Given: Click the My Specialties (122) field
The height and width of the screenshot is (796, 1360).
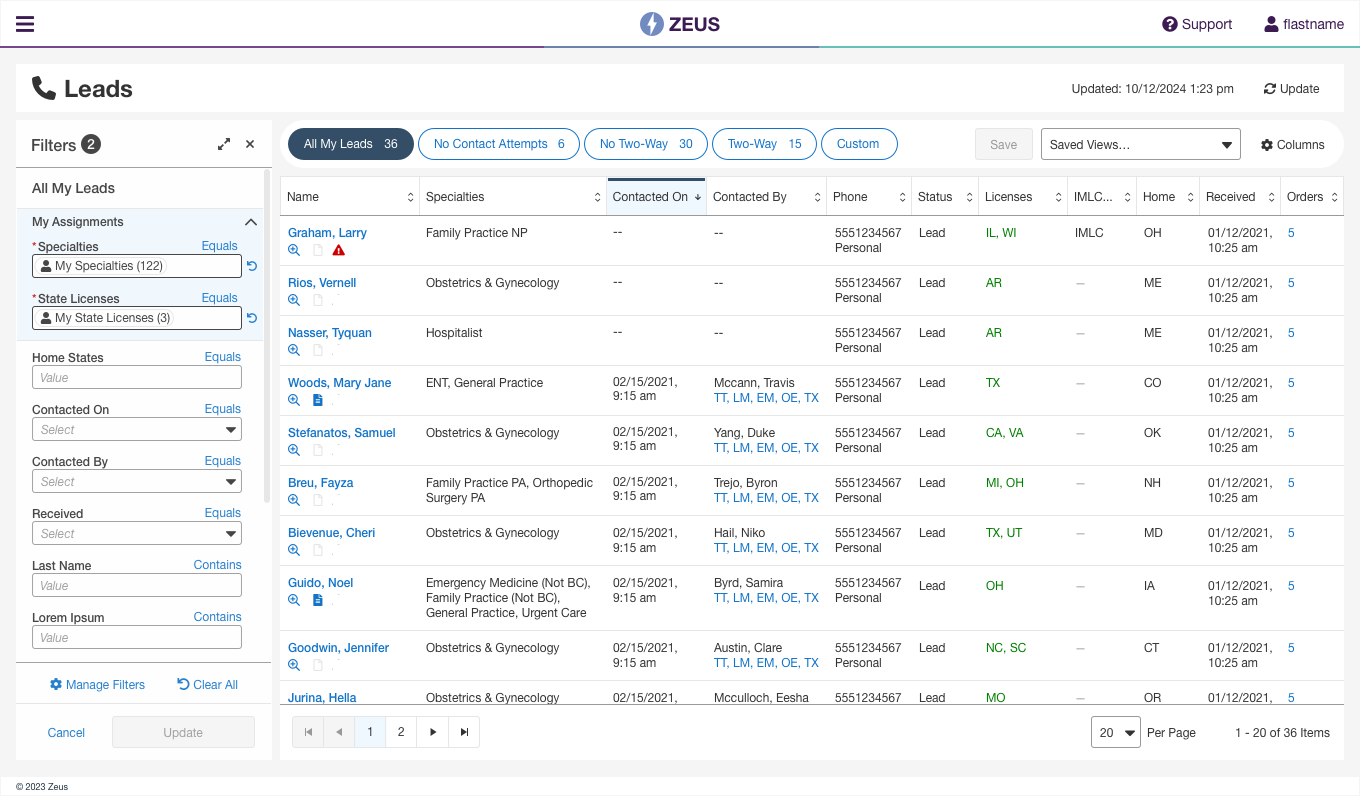Looking at the screenshot, I should click(x=137, y=266).
